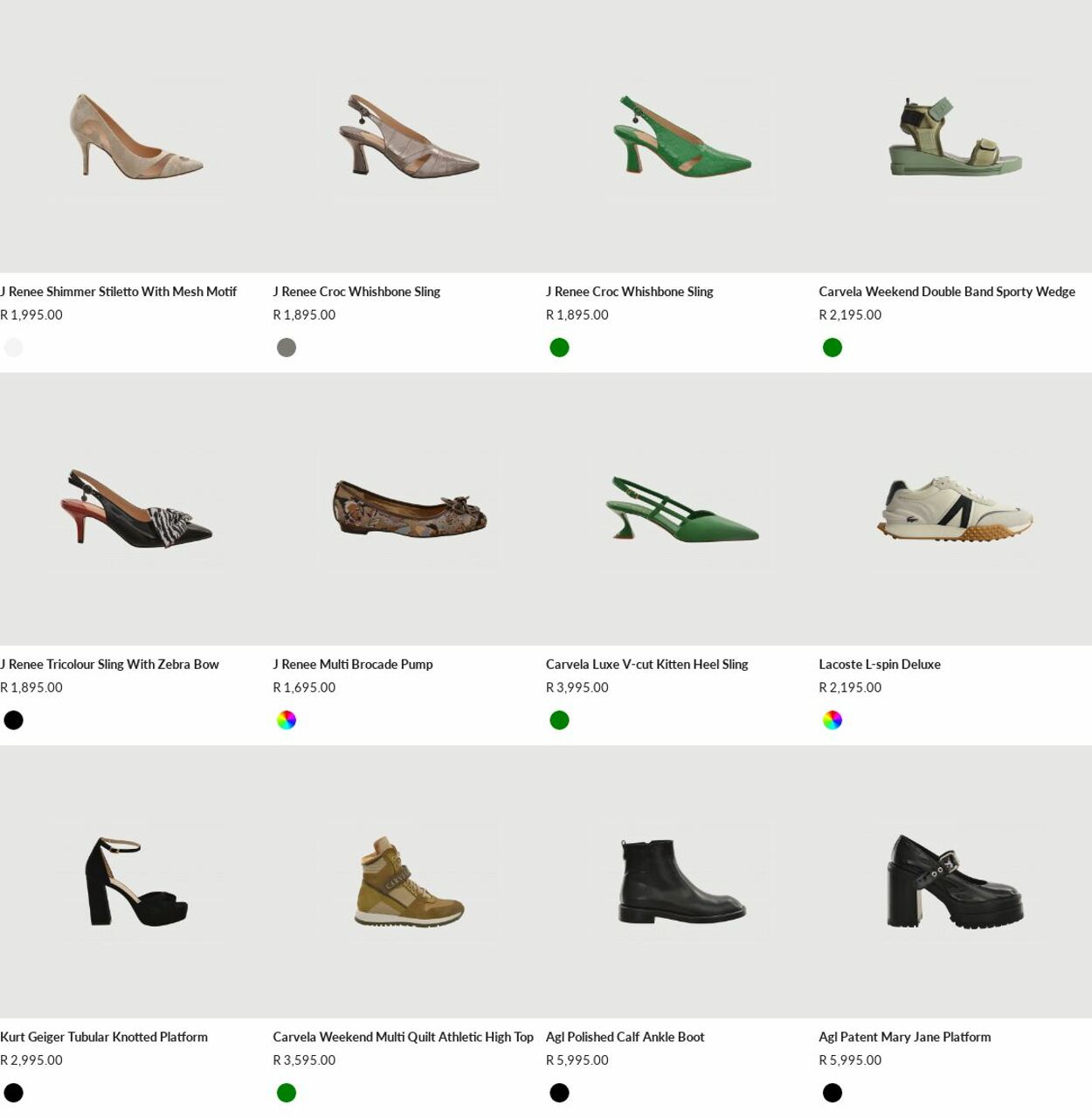Click the Lacoste L-spin Deluxe title
The height and width of the screenshot is (1118, 1092).
click(880, 665)
